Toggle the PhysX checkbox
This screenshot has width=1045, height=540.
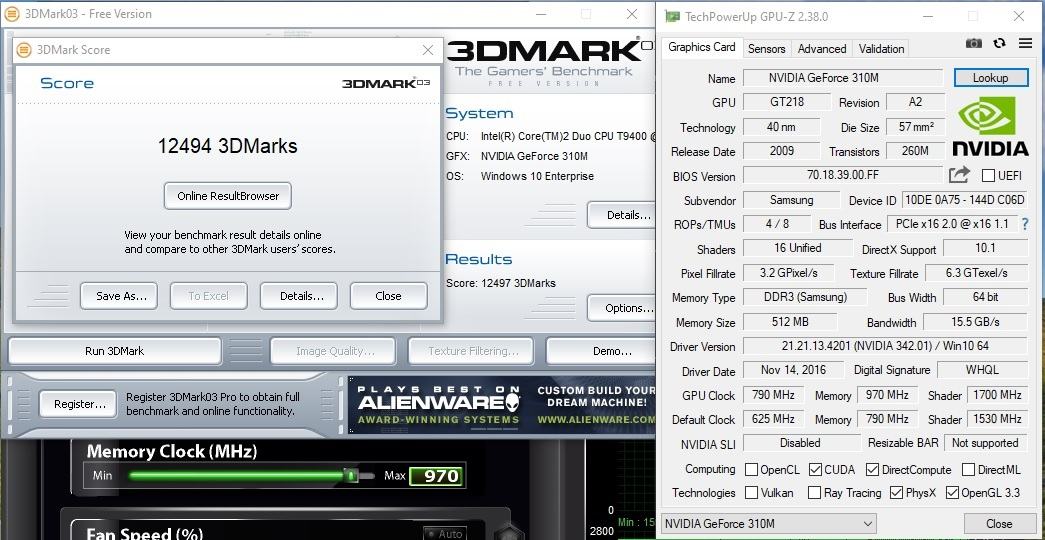pos(896,493)
